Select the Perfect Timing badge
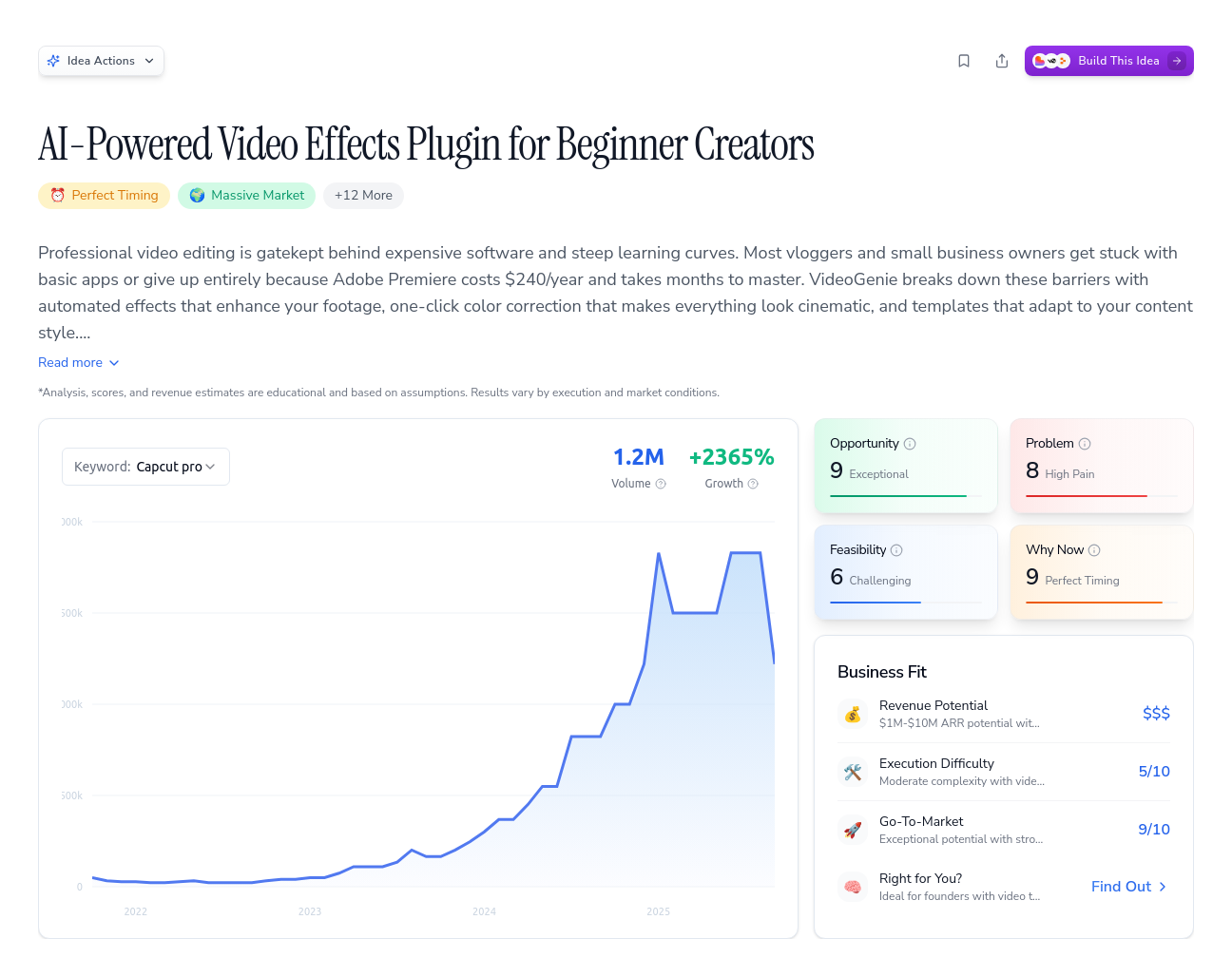 pos(104,196)
